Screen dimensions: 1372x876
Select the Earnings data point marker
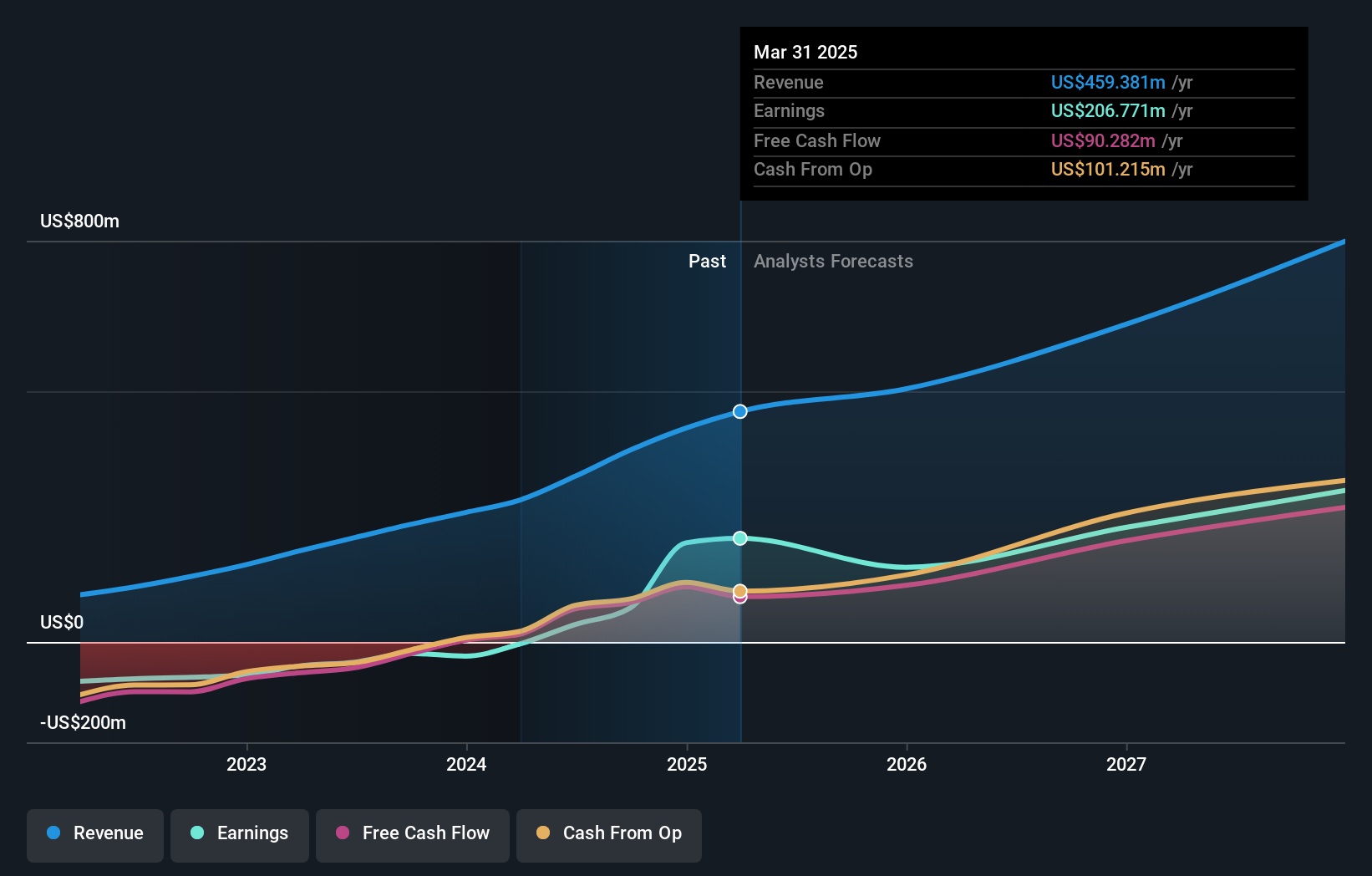[x=740, y=538]
